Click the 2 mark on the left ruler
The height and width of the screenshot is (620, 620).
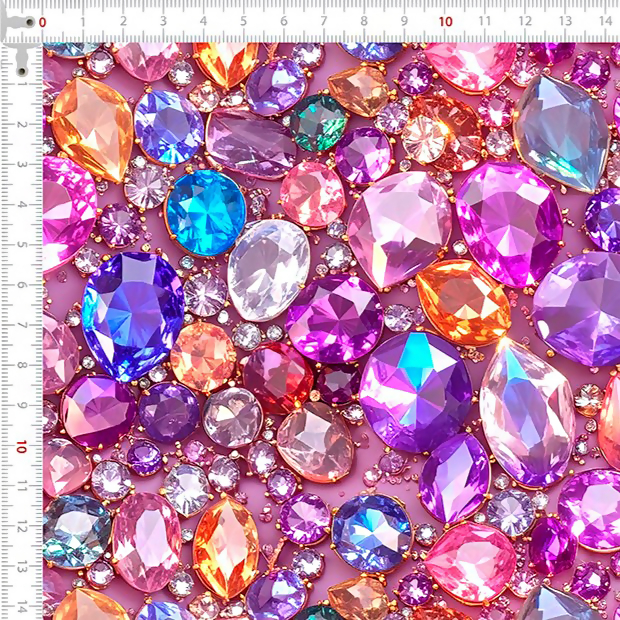tap(21, 123)
